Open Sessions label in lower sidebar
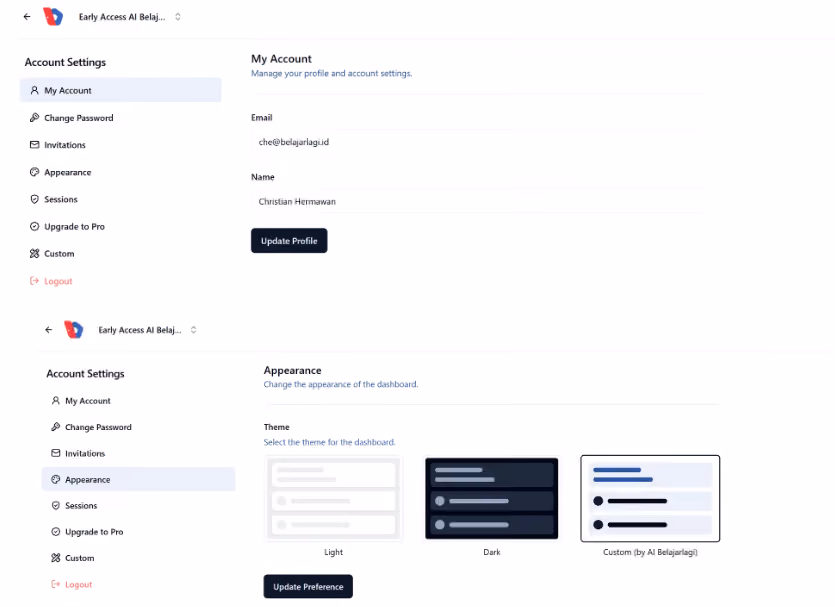The width and height of the screenshot is (835, 607). point(81,505)
